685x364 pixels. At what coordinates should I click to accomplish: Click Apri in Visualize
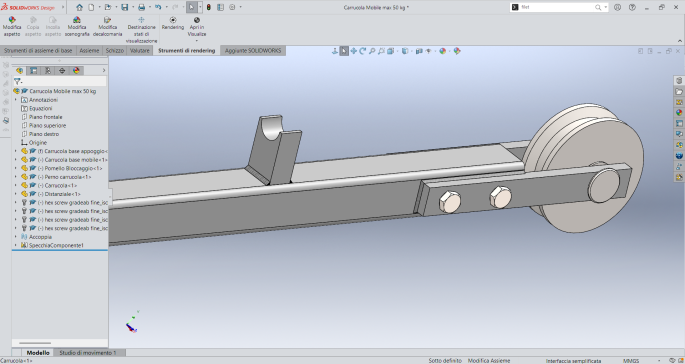(197, 27)
